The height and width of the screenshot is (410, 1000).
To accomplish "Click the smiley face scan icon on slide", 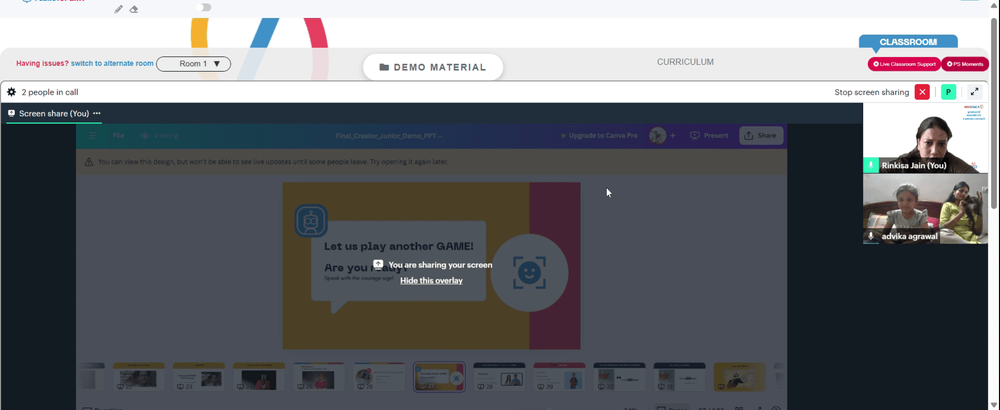I will click(x=529, y=273).
